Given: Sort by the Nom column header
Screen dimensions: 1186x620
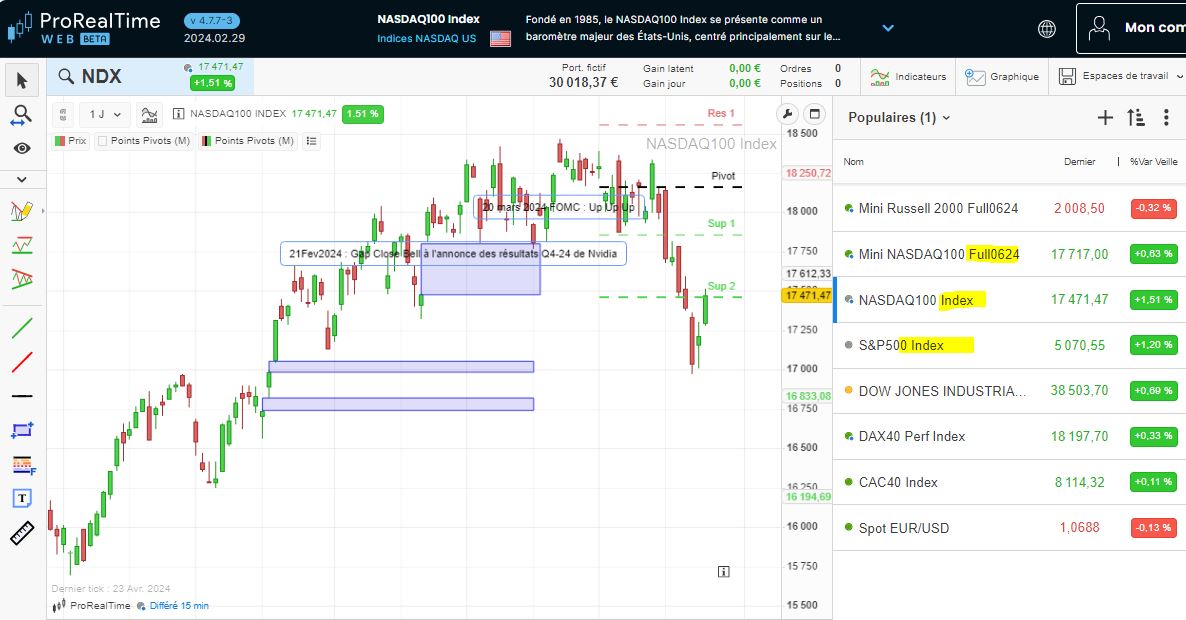Looking at the screenshot, I should [x=853, y=162].
